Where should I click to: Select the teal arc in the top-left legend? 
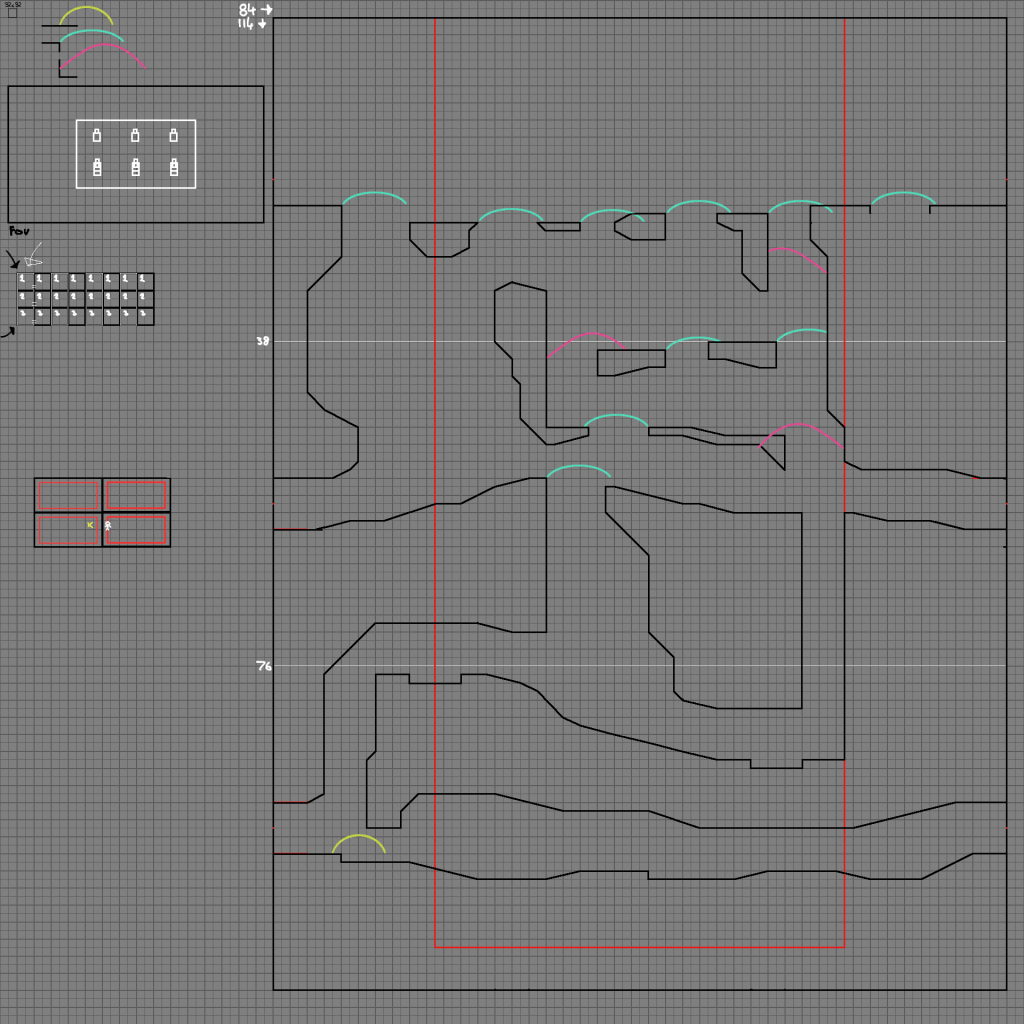coord(92,33)
